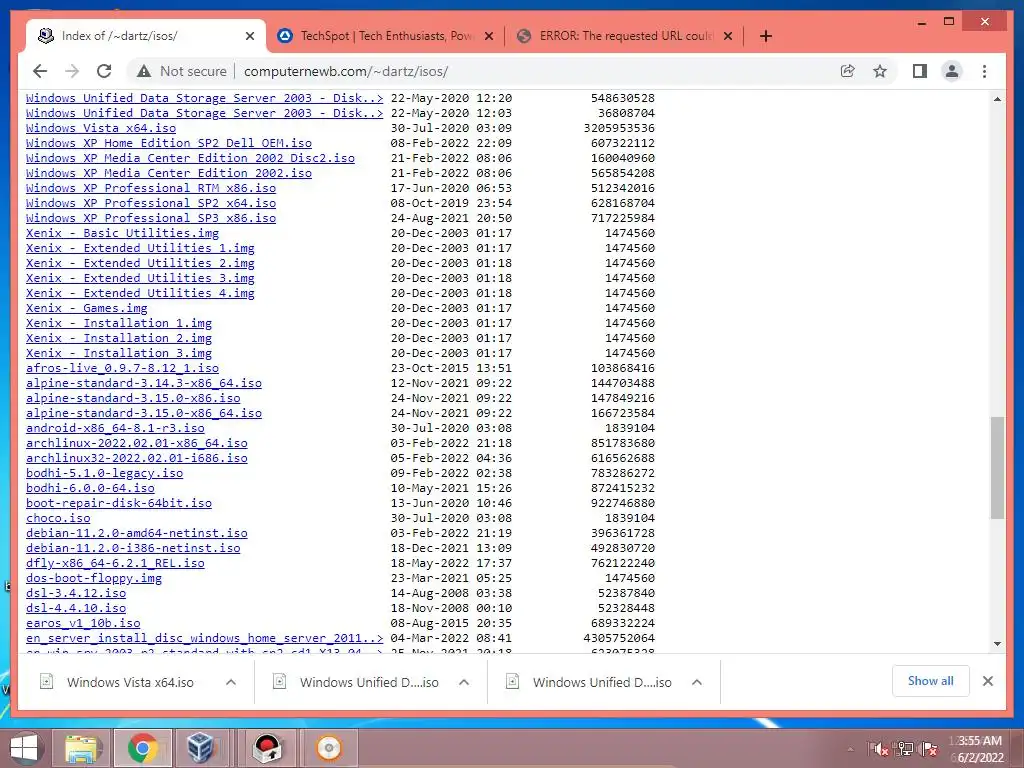Image resolution: width=1024 pixels, height=768 pixels.
Task: Switch to the ERROR requested URL tab
Action: pyautogui.click(x=625, y=36)
